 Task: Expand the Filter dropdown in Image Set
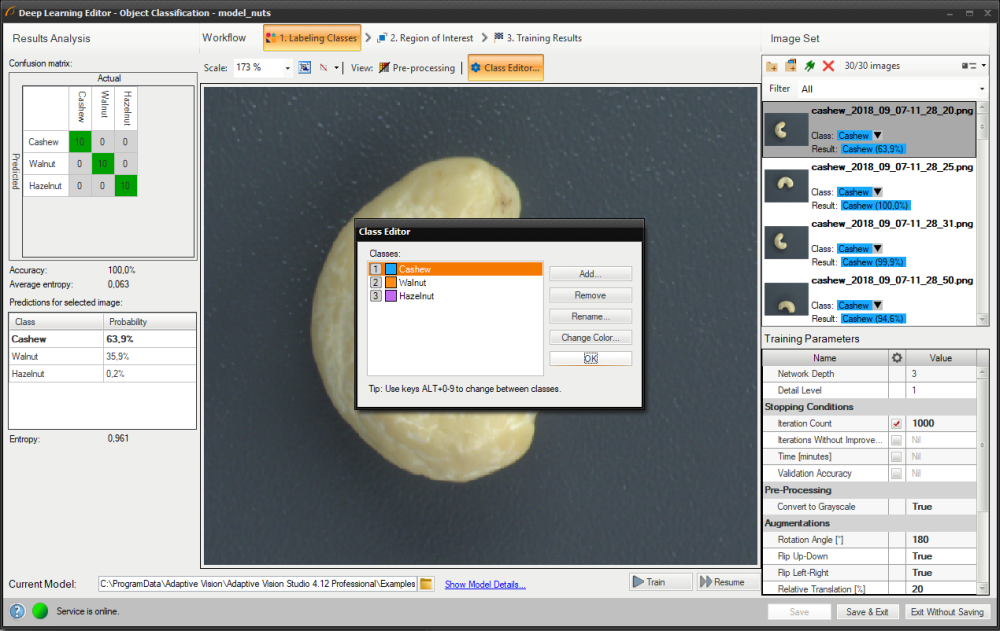pos(983,89)
